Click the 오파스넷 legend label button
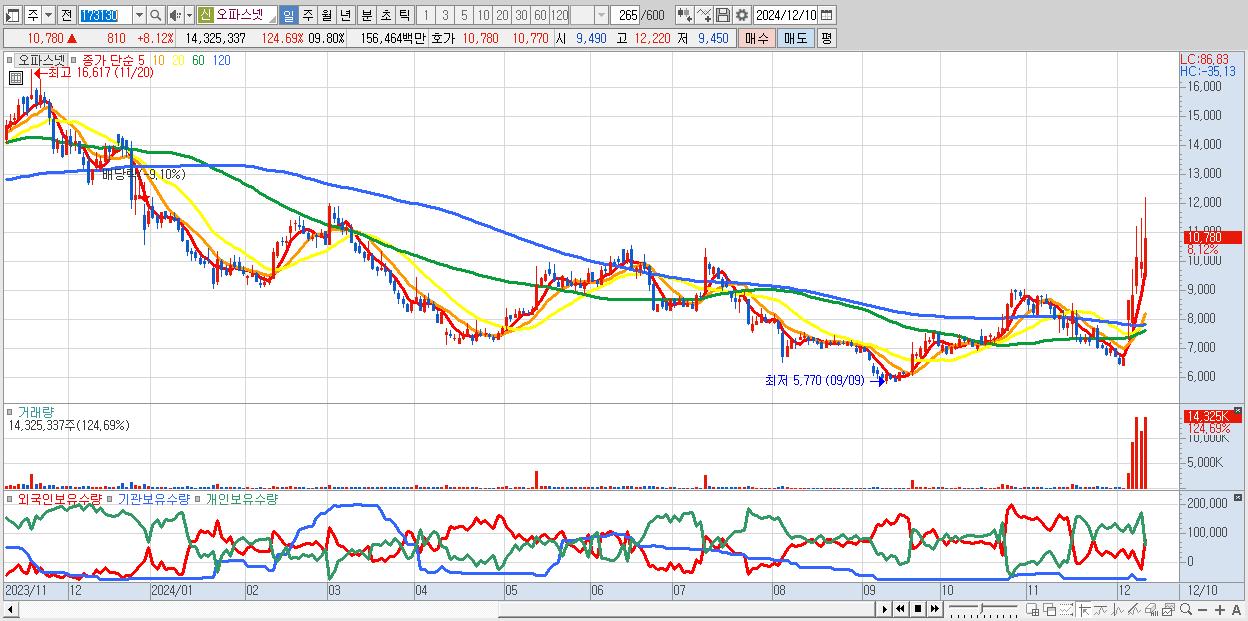 [x=42, y=60]
